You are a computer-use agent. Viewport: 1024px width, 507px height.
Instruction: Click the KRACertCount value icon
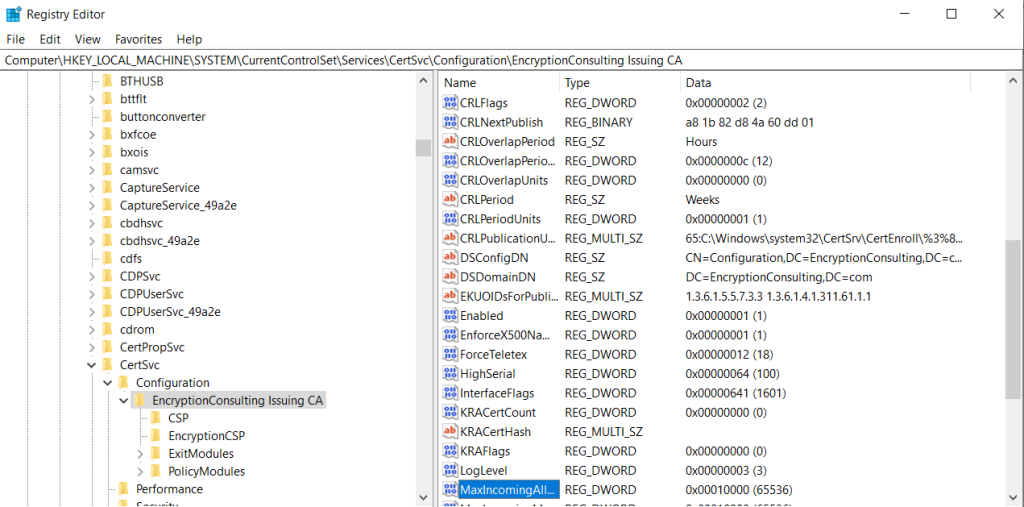click(450, 412)
